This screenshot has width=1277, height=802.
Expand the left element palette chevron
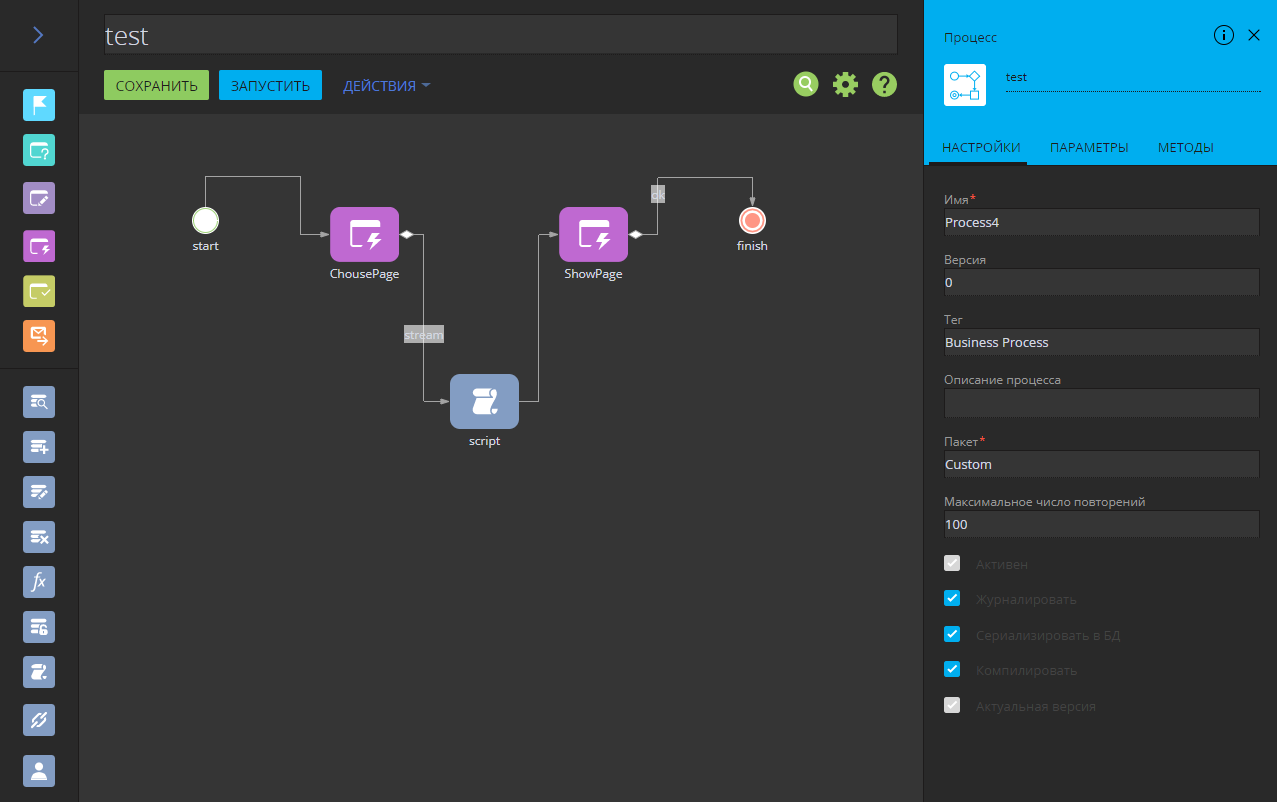tap(38, 35)
